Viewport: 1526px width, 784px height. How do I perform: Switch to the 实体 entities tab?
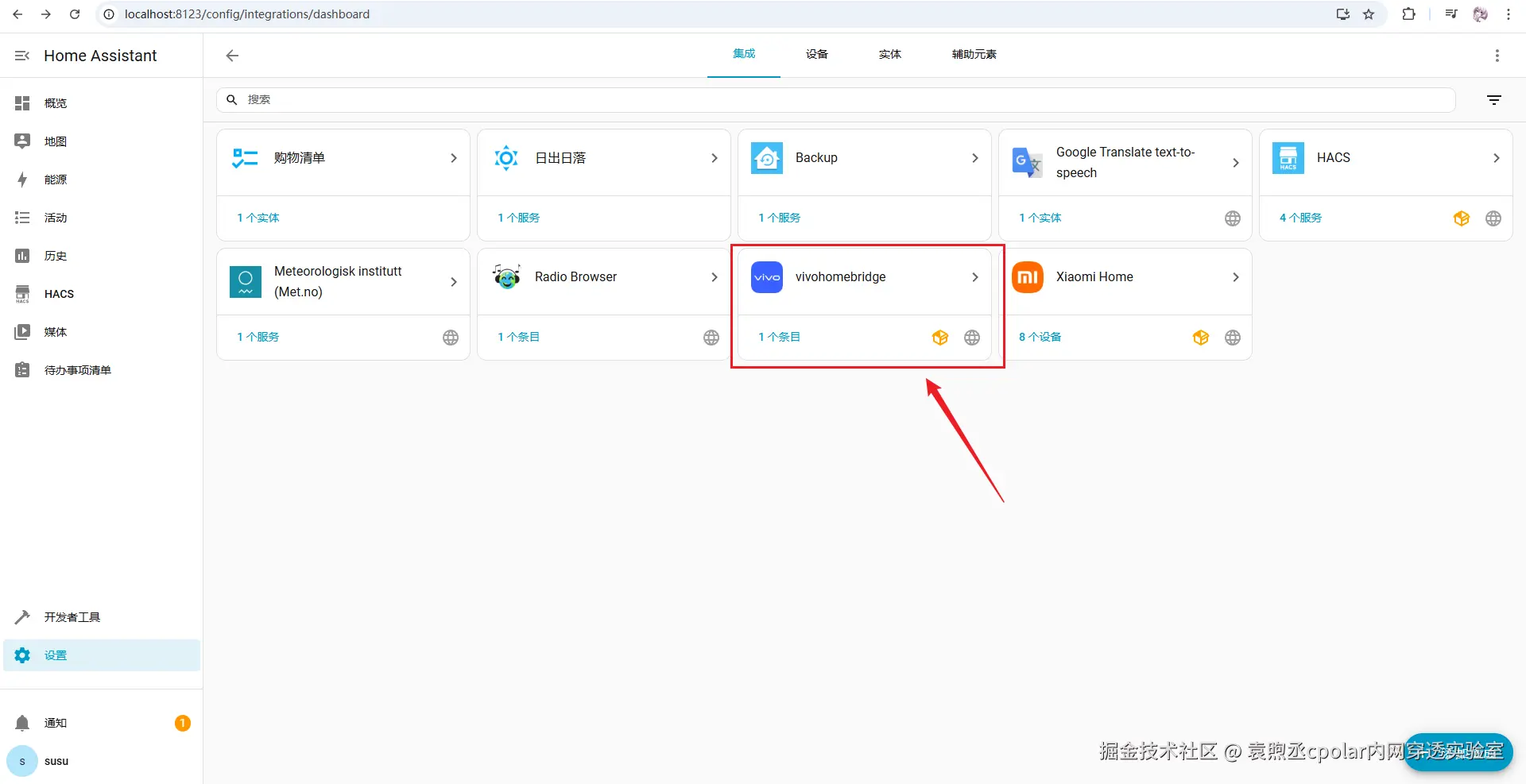[890, 55]
